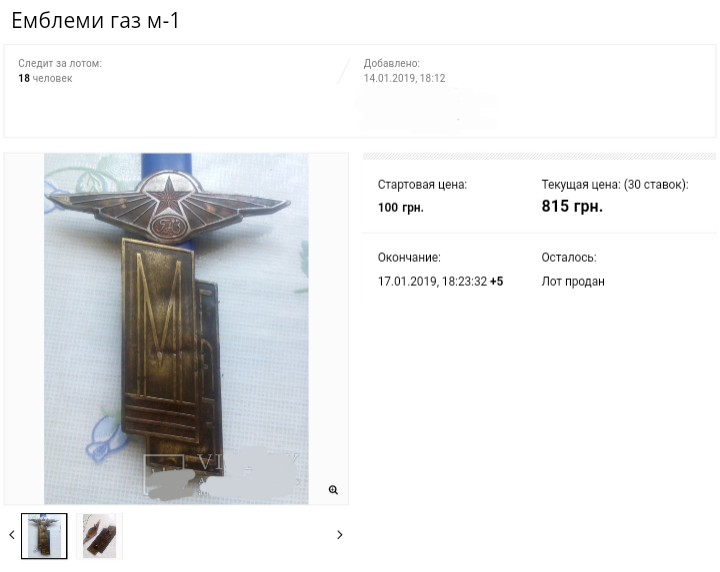Click the end date 17.01.2019, 18:23:32

coord(432,281)
